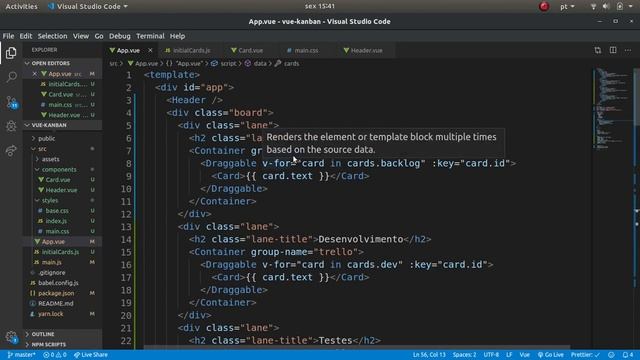Open index.js in the file tree
Image resolution: width=640 pixels, height=360 pixels.
click(x=62, y=221)
